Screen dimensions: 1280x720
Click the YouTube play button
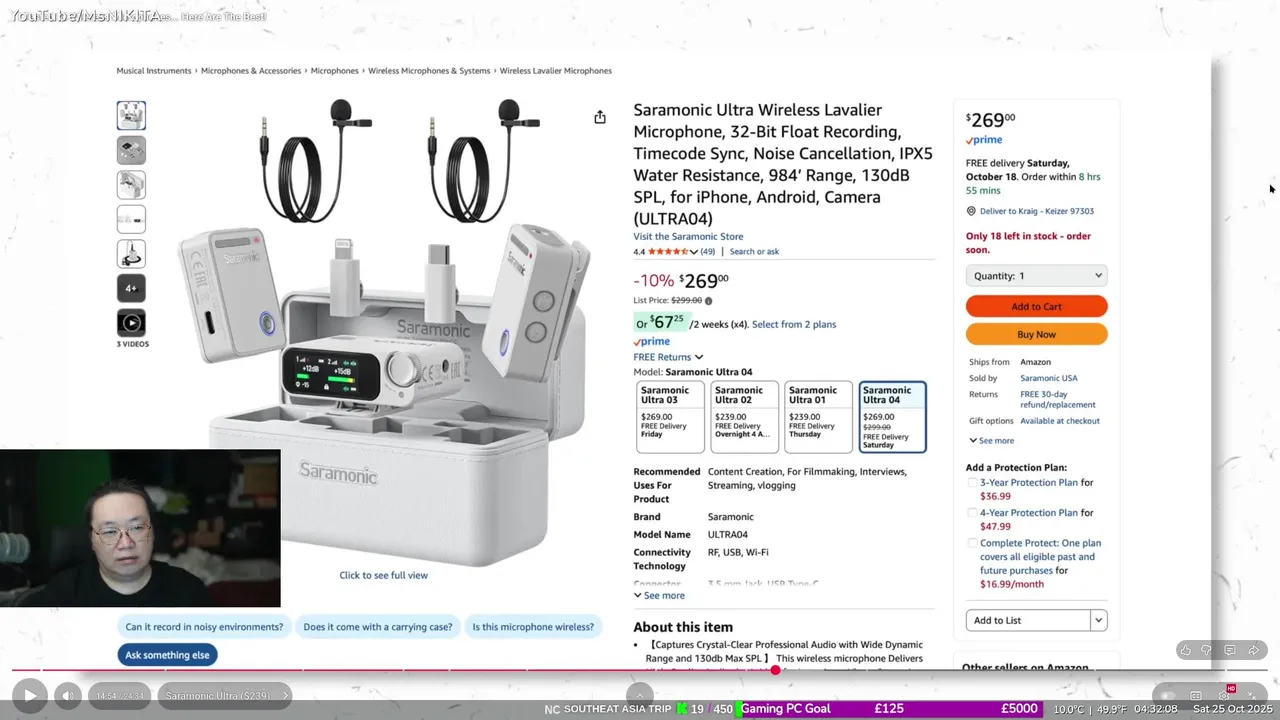pyautogui.click(x=29, y=696)
